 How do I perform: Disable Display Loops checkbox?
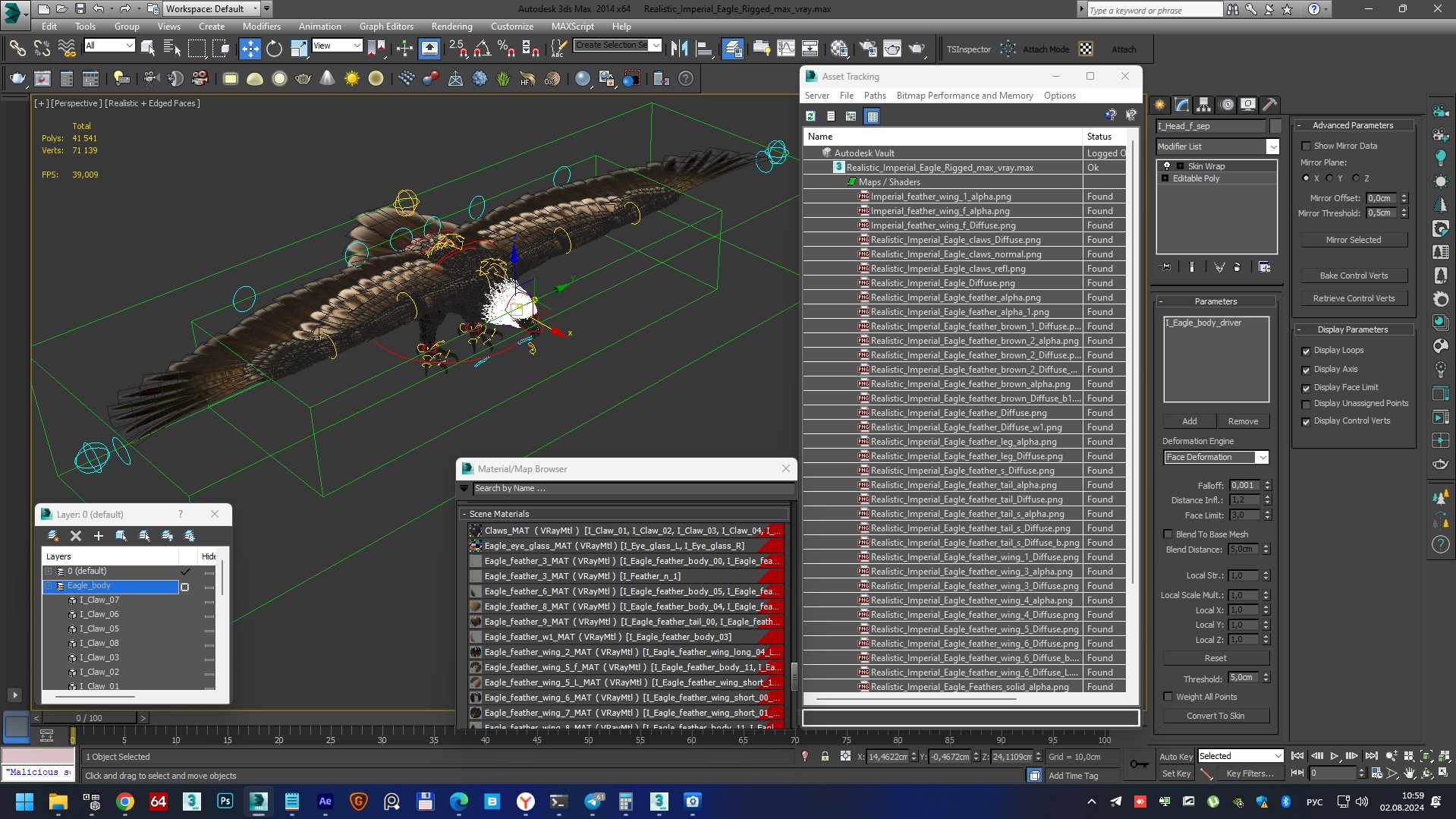tap(1306, 351)
